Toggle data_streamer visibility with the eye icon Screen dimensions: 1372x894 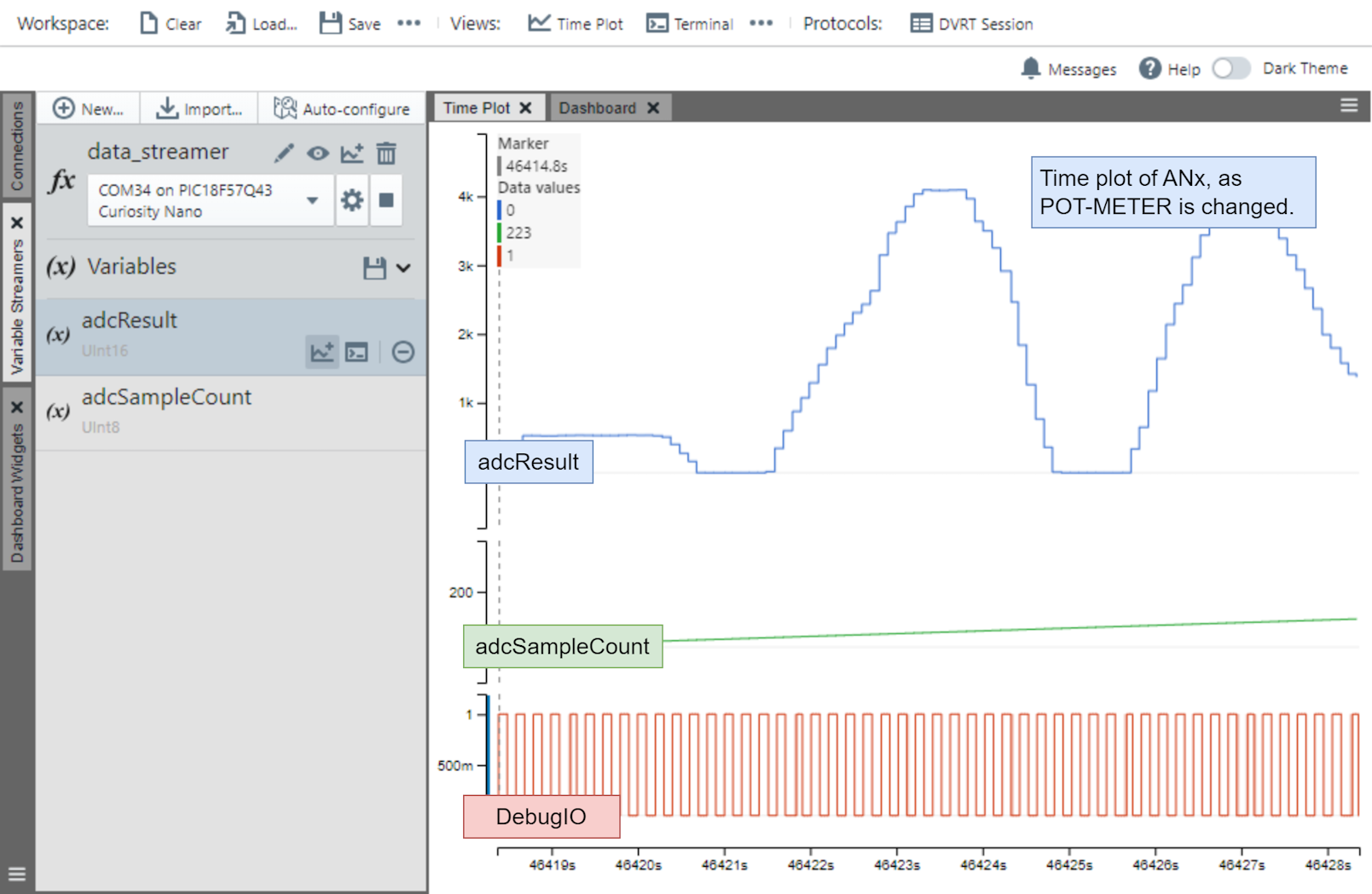coord(318,153)
